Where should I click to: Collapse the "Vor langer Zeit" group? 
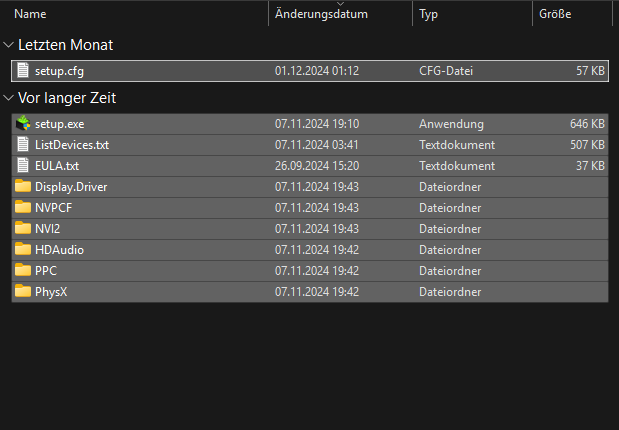pyautogui.click(x=9, y=98)
